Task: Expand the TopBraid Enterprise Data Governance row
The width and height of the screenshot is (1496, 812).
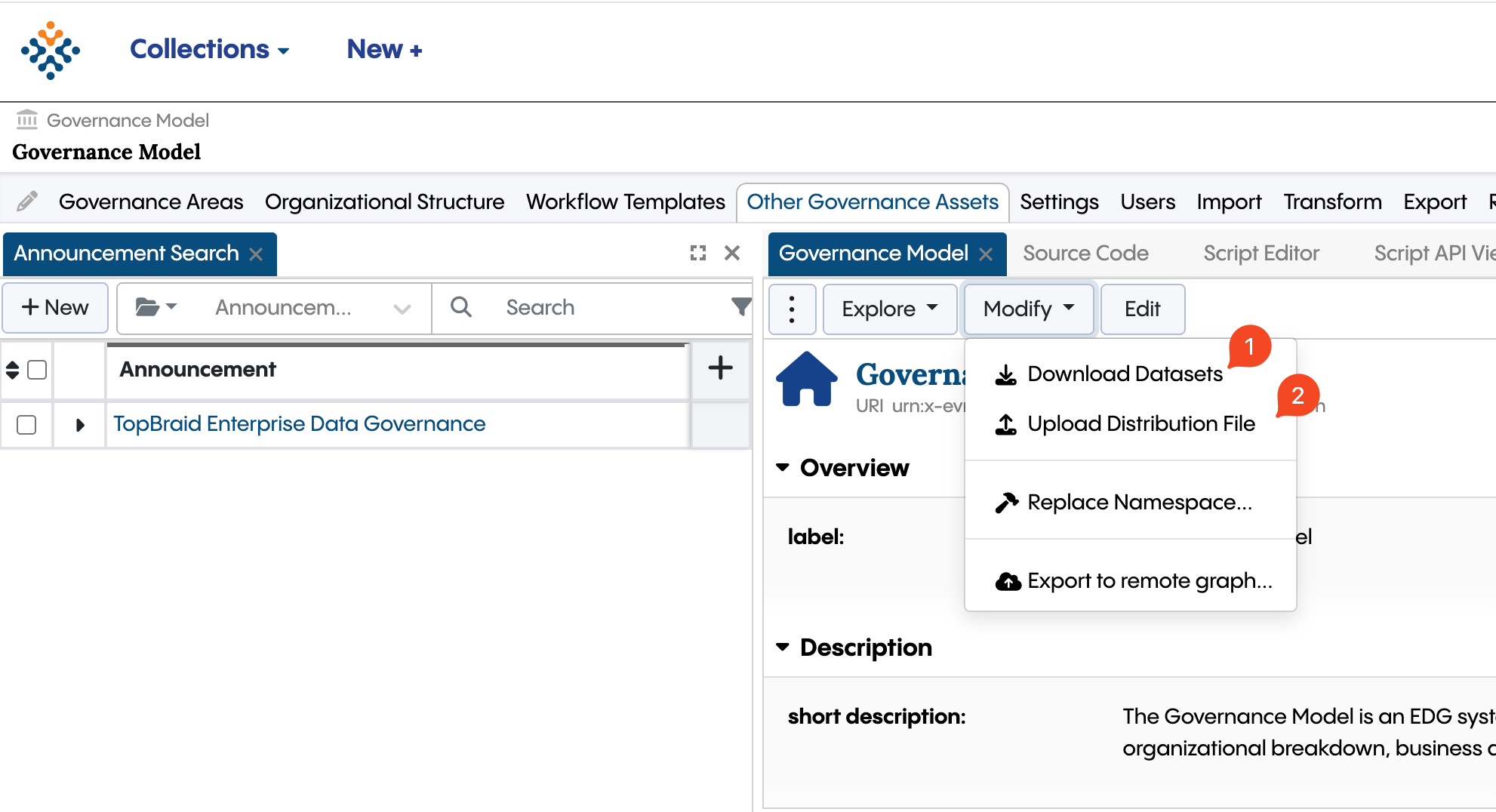Action: point(79,425)
